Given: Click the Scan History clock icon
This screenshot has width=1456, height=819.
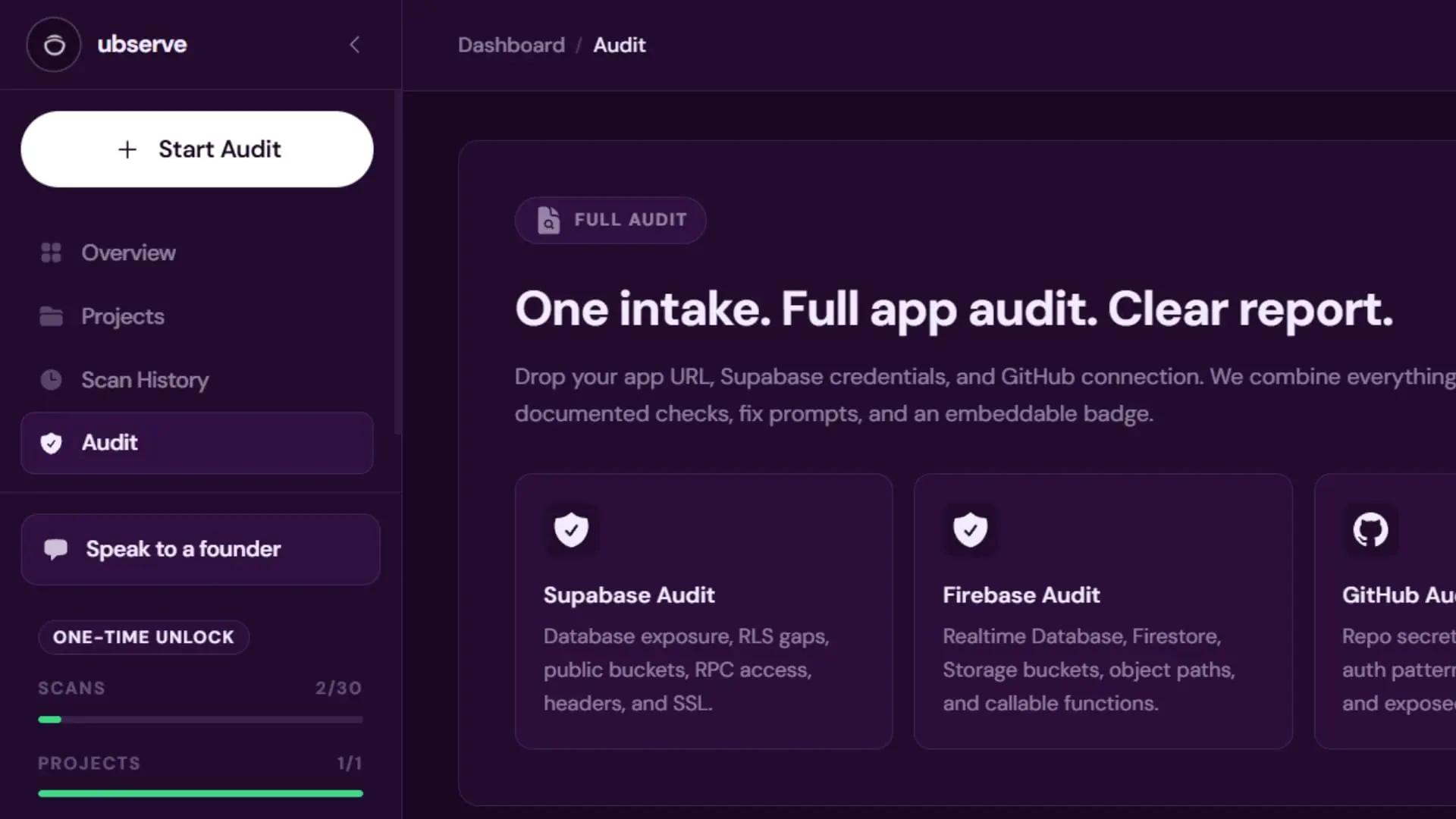Looking at the screenshot, I should [x=51, y=379].
